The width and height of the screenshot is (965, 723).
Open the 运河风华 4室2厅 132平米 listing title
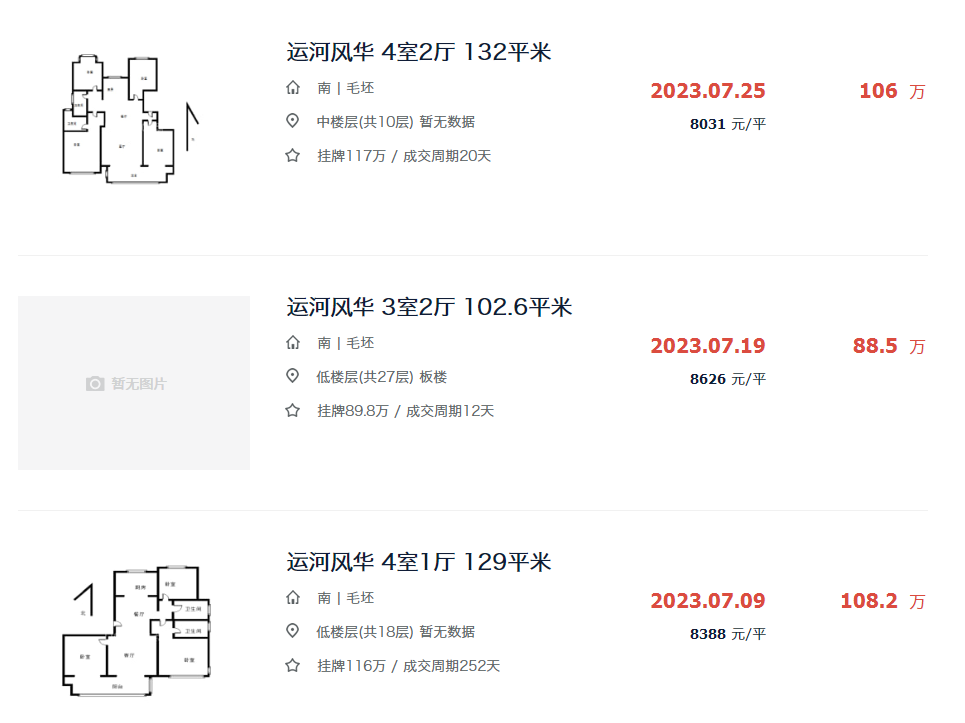click(x=419, y=53)
